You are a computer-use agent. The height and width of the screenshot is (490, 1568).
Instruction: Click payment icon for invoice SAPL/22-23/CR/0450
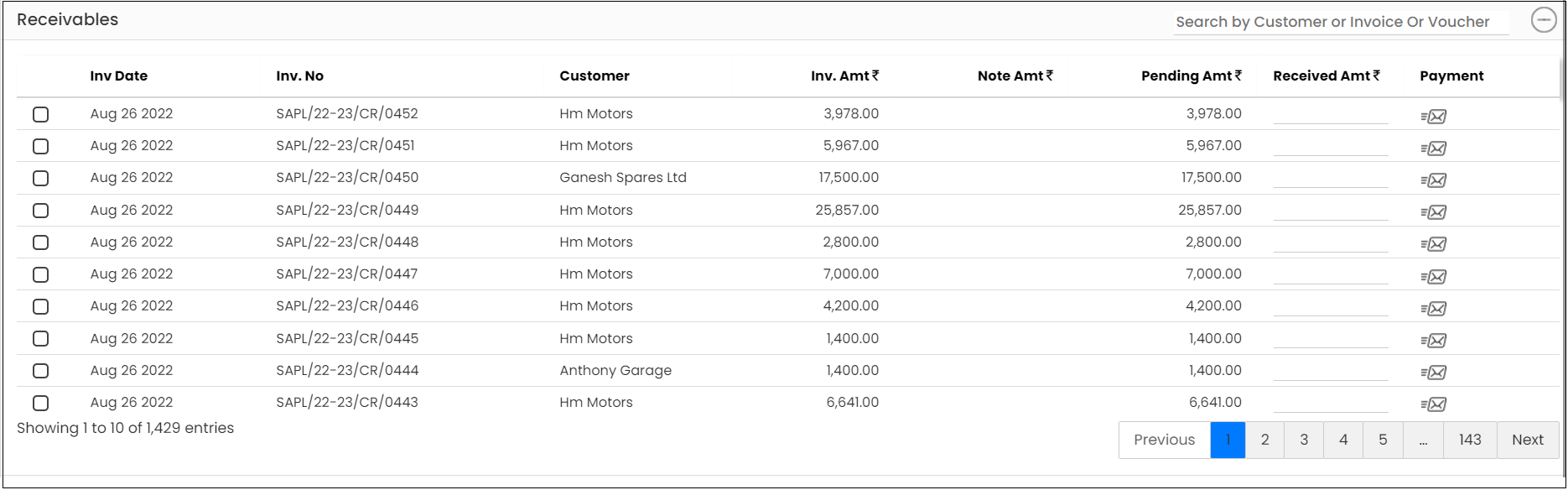pos(1434,180)
